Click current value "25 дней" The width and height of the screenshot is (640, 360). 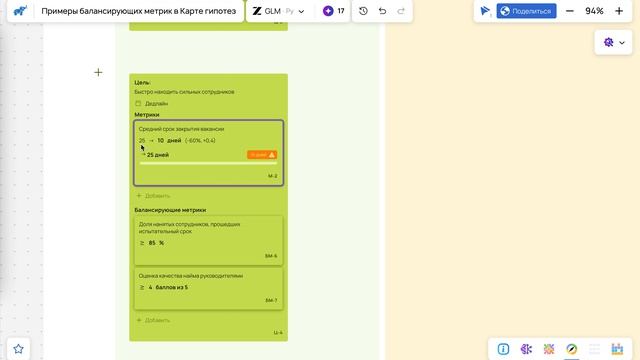click(158, 155)
